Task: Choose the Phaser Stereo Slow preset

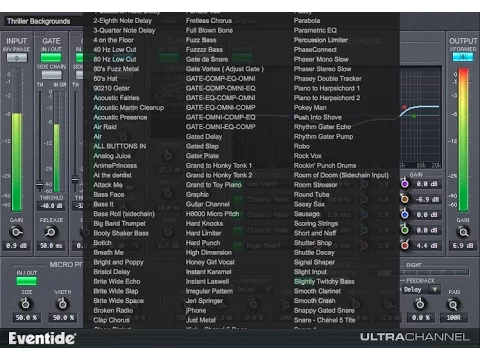Action: (322, 69)
